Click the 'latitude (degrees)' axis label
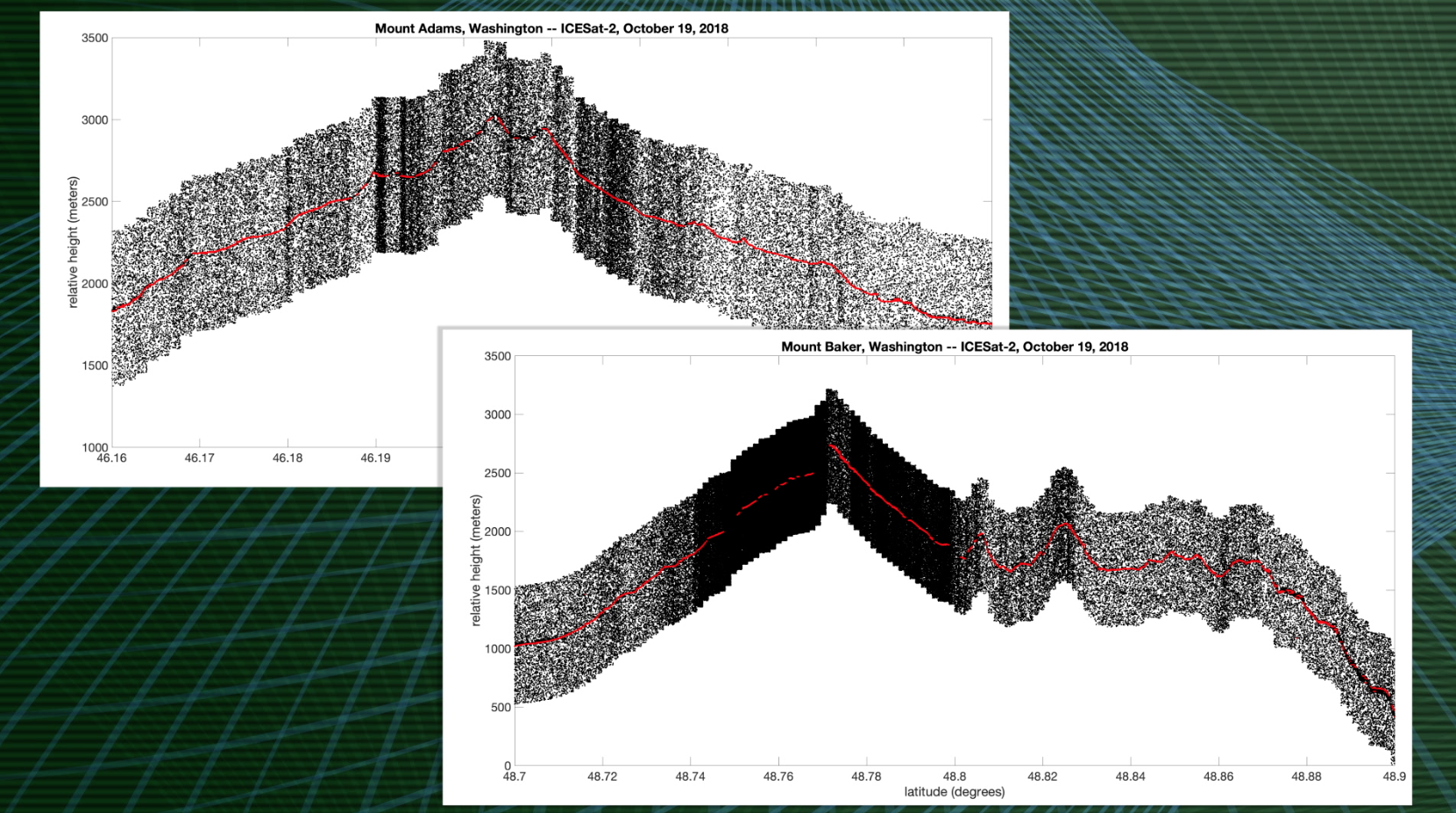This screenshot has width=1456, height=813. coord(955,791)
